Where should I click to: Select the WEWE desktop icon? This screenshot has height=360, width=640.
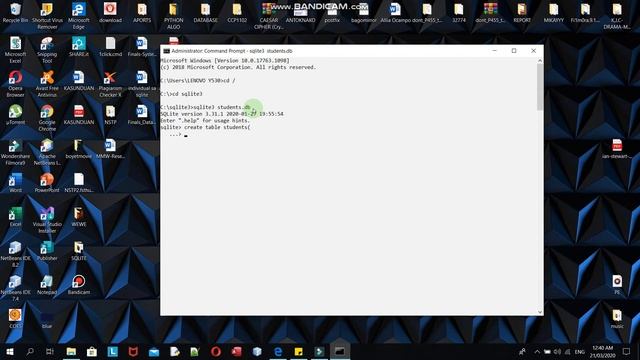tap(79, 217)
